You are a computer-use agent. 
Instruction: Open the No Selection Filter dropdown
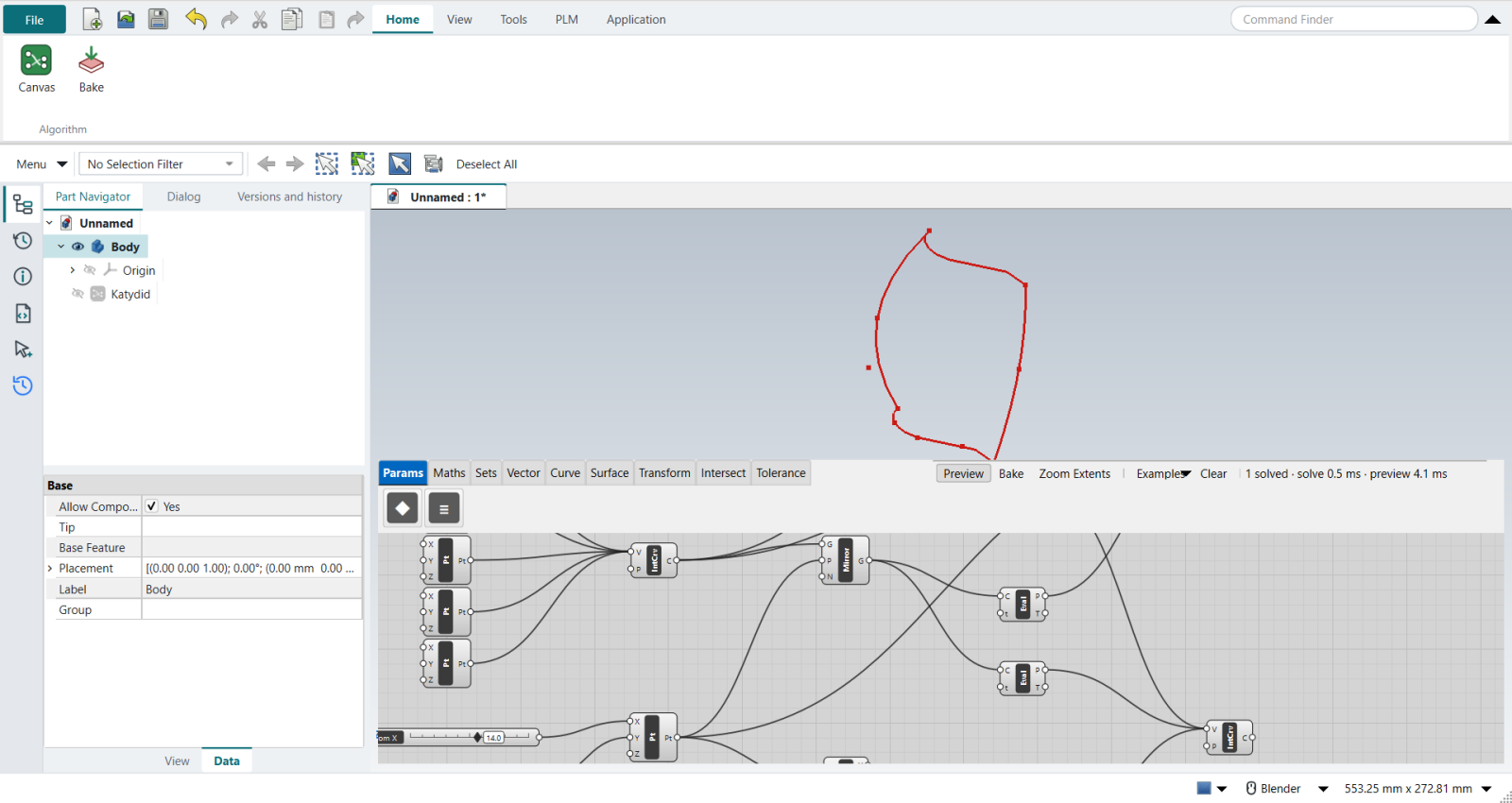(x=161, y=164)
